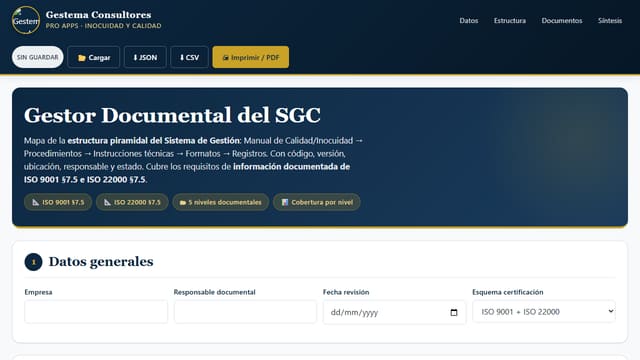Download data as JSON

pyautogui.click(x=145, y=57)
